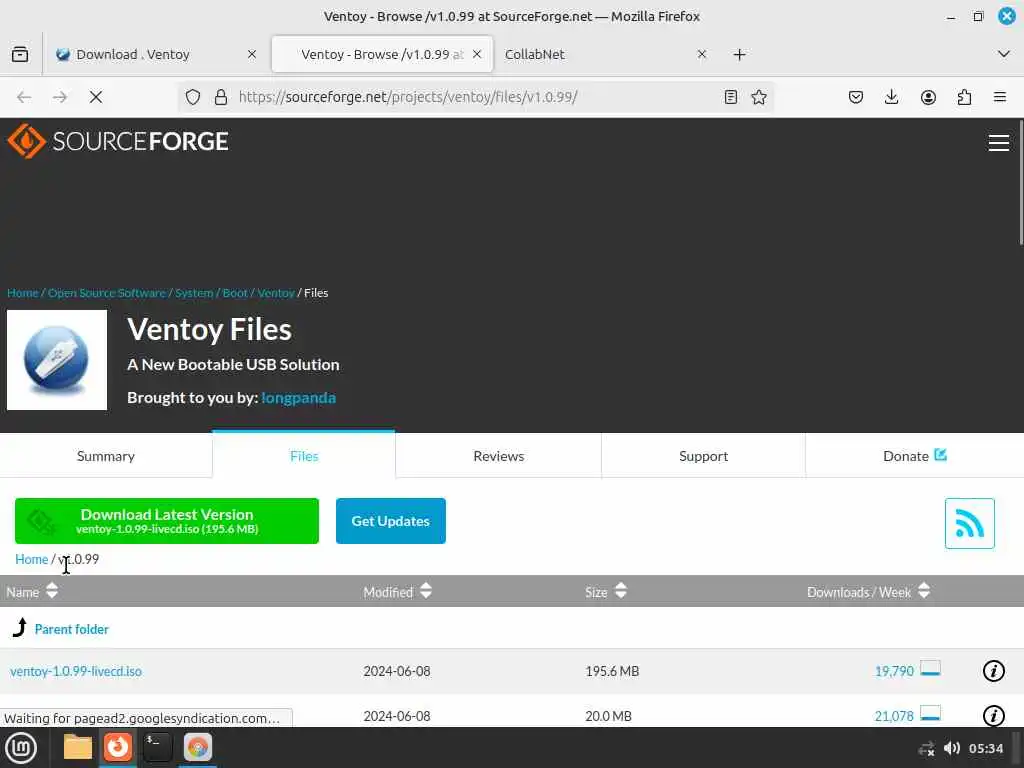The width and height of the screenshot is (1024, 768).
Task: Open the 19,790 downloads stats link
Action: [894, 671]
